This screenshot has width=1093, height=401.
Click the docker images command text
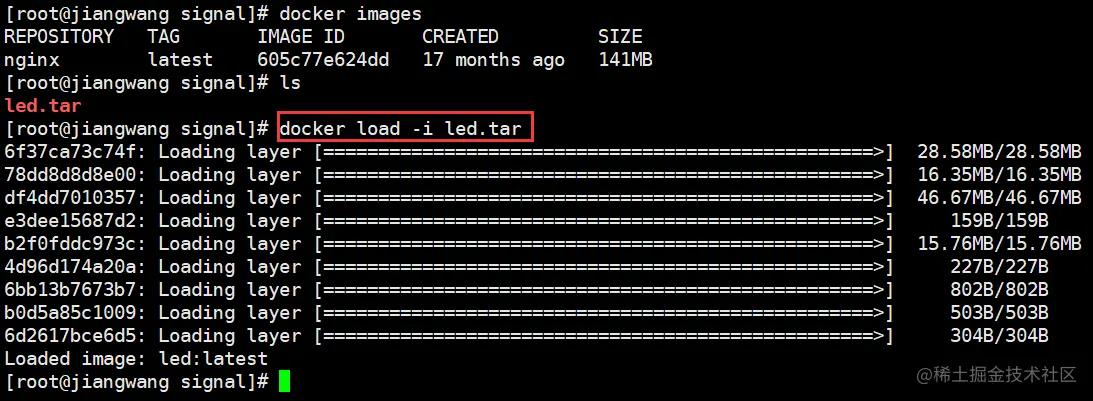350,14
